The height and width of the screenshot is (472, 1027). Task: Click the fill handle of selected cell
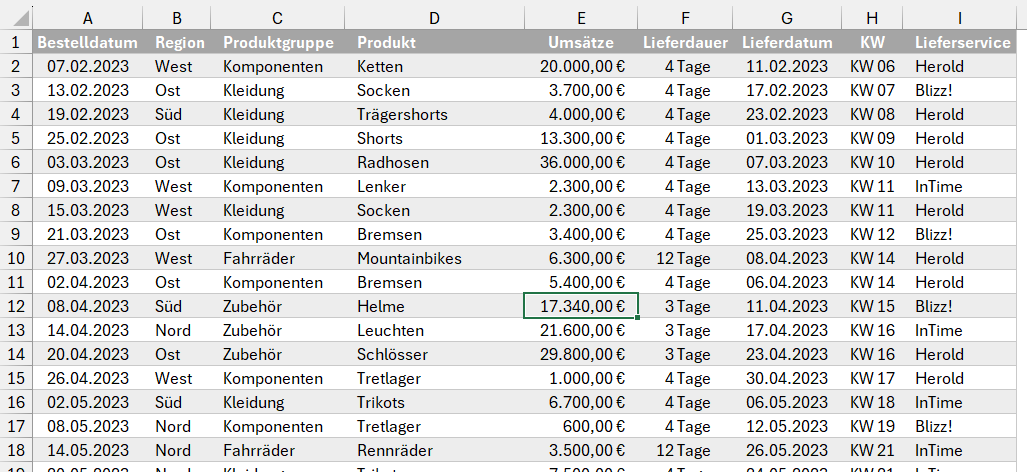click(638, 318)
